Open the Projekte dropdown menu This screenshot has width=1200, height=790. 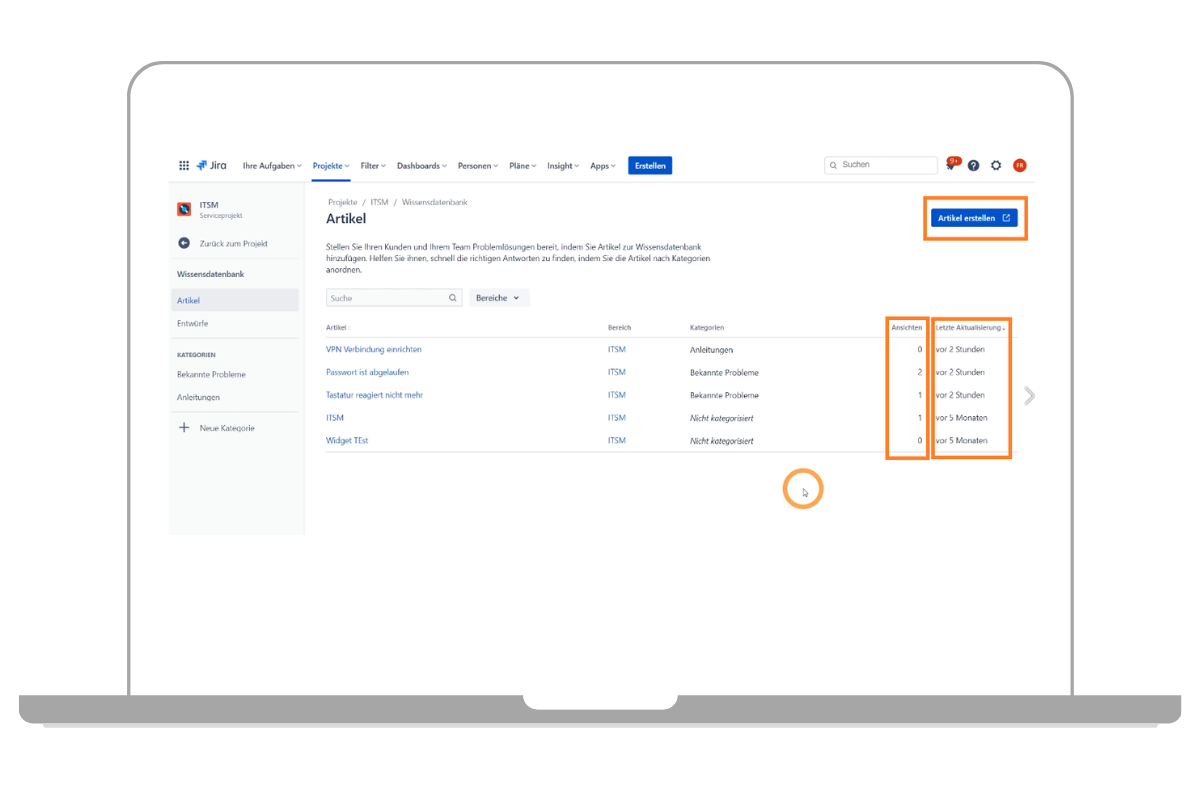331,166
